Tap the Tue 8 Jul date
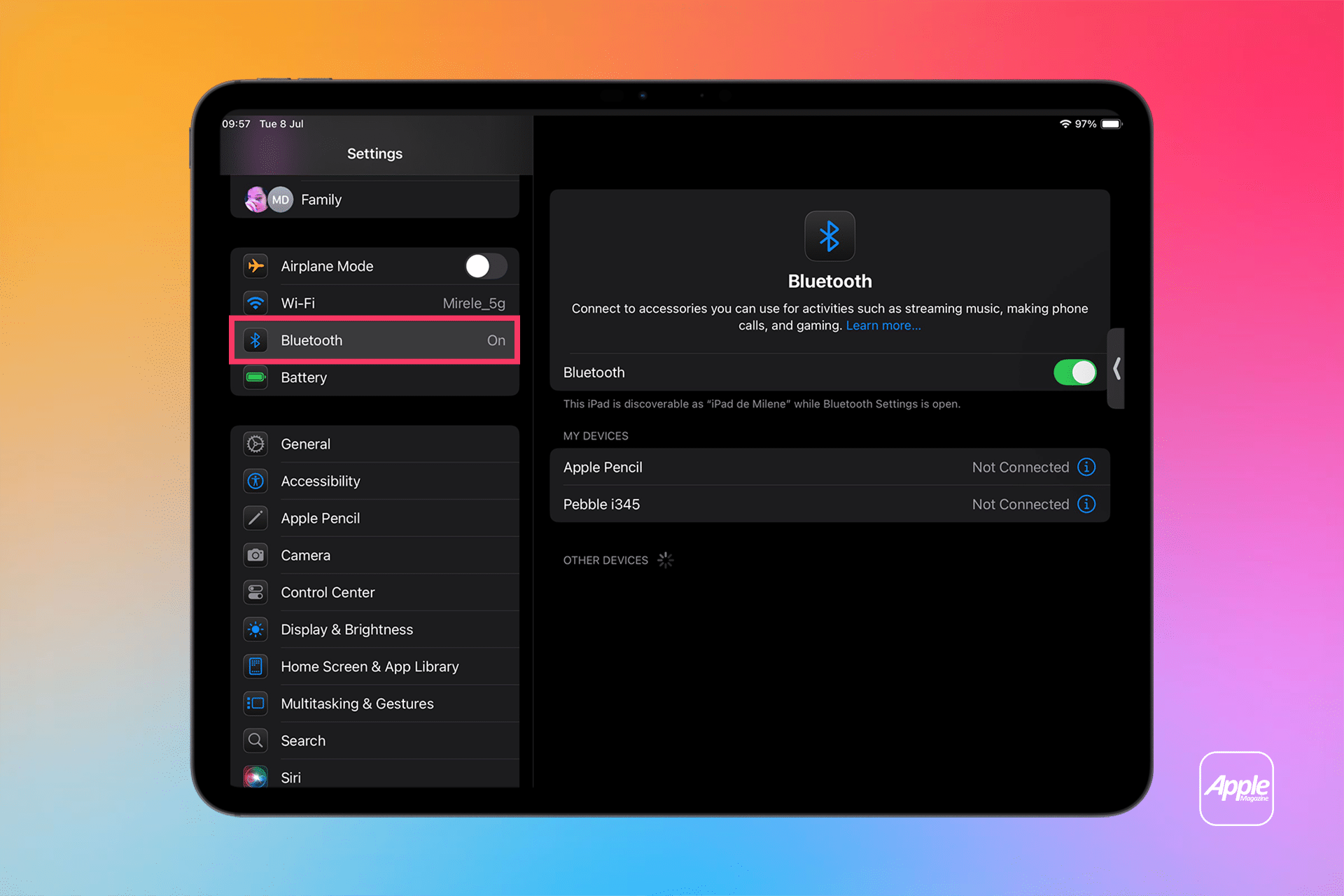This screenshot has width=1344, height=896. pyautogui.click(x=281, y=124)
